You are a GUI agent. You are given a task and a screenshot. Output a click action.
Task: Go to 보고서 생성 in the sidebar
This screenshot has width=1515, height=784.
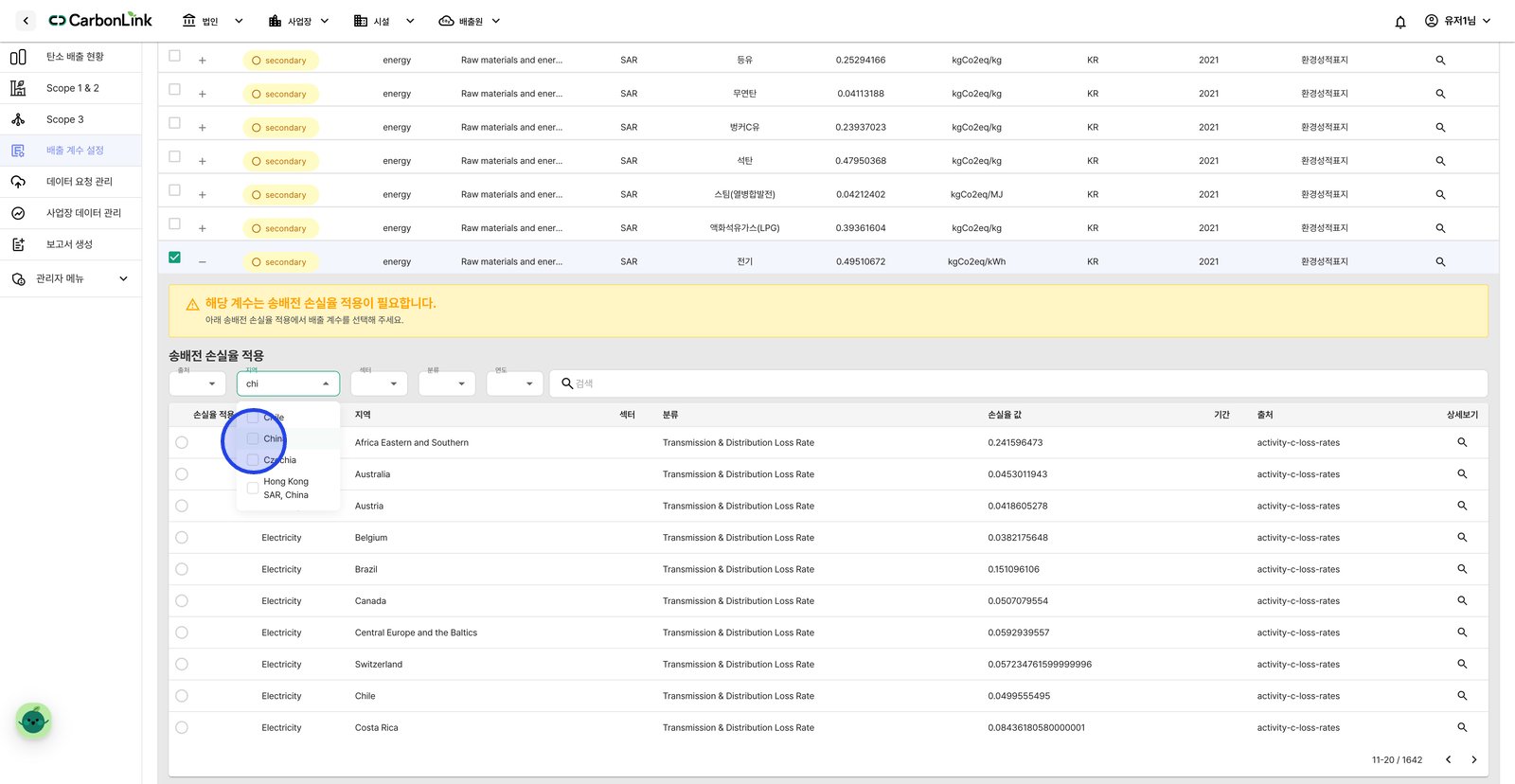(x=71, y=244)
